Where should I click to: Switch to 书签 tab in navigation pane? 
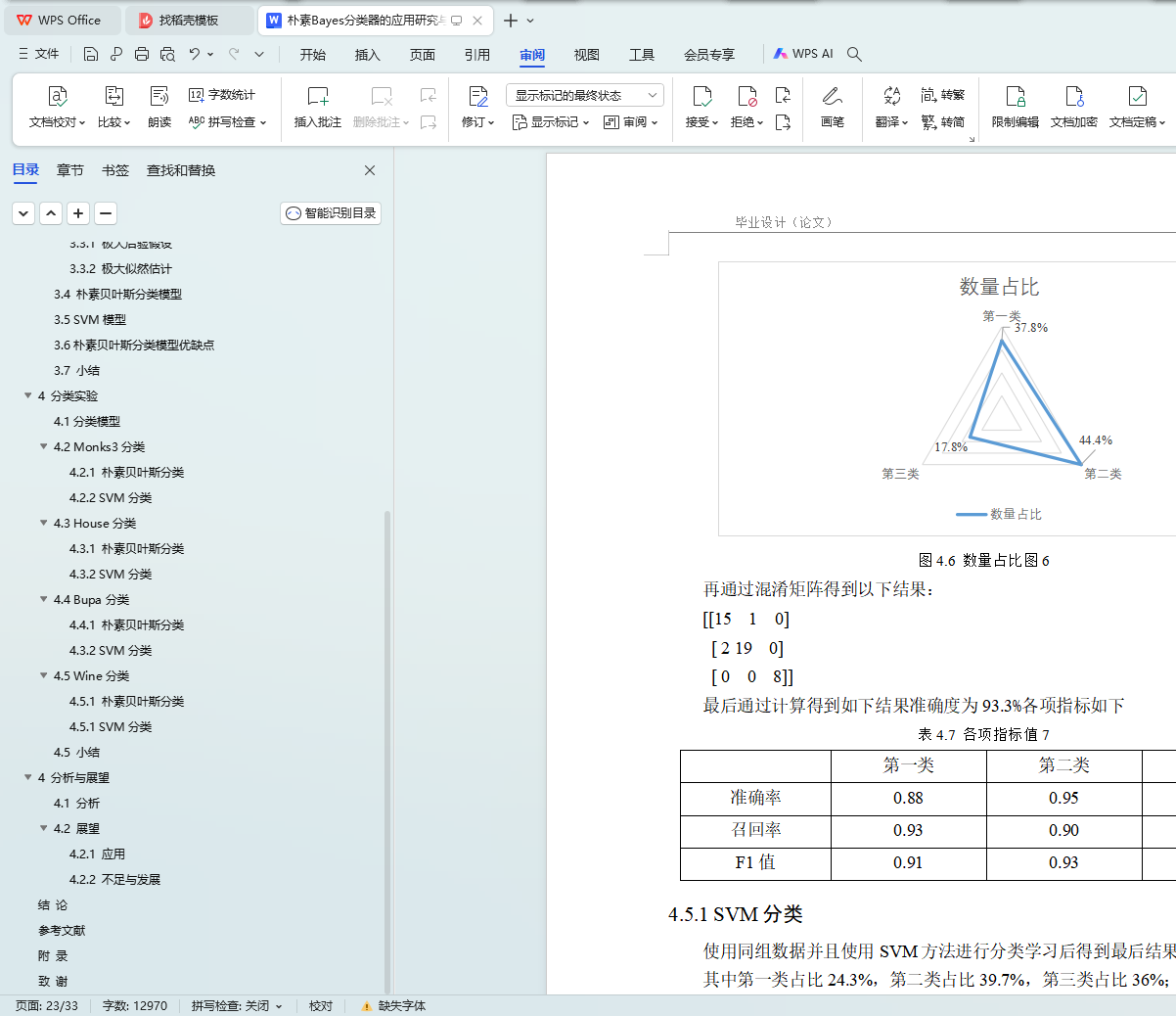click(x=115, y=170)
